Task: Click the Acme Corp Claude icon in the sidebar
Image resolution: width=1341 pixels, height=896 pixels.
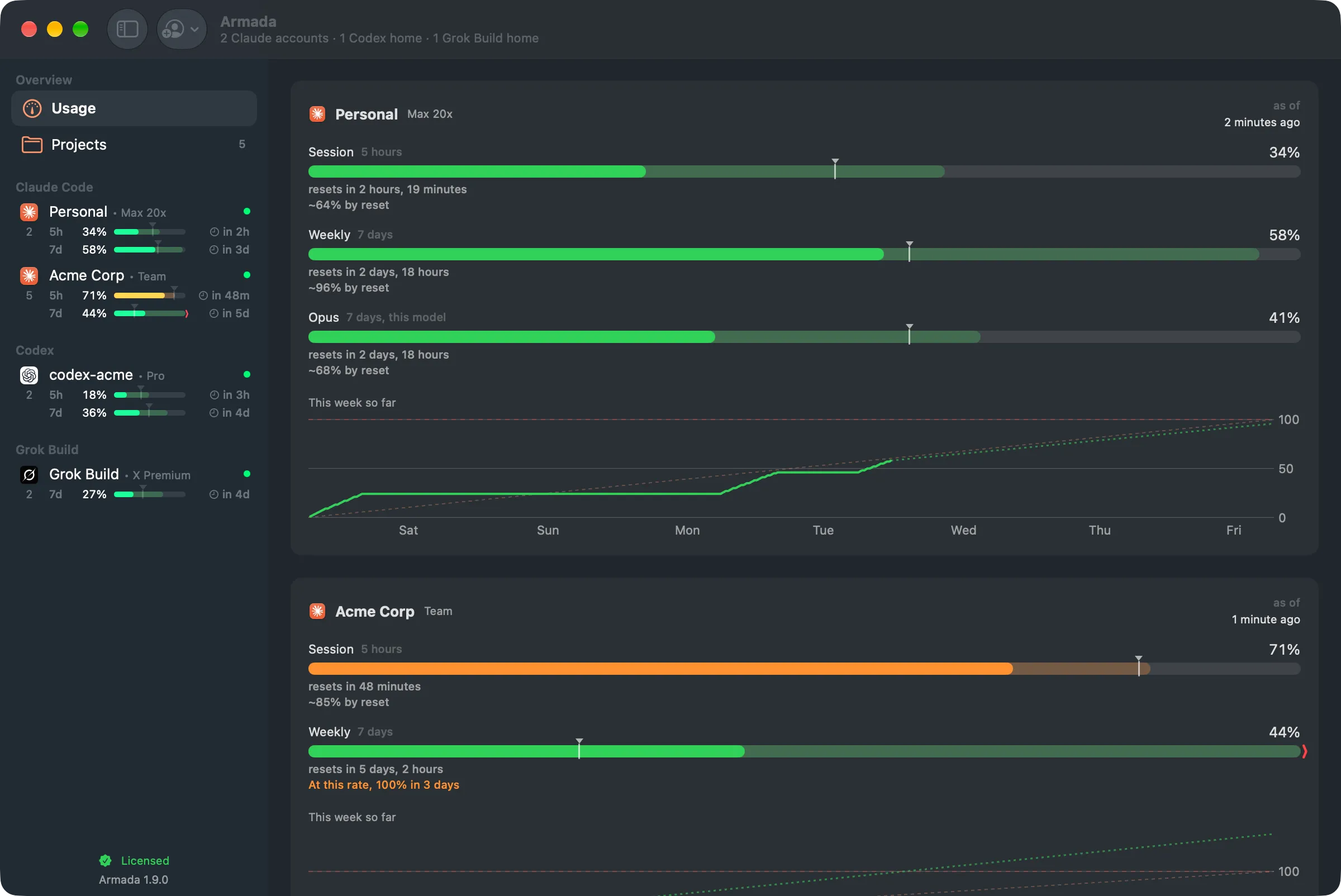Action: 29,275
